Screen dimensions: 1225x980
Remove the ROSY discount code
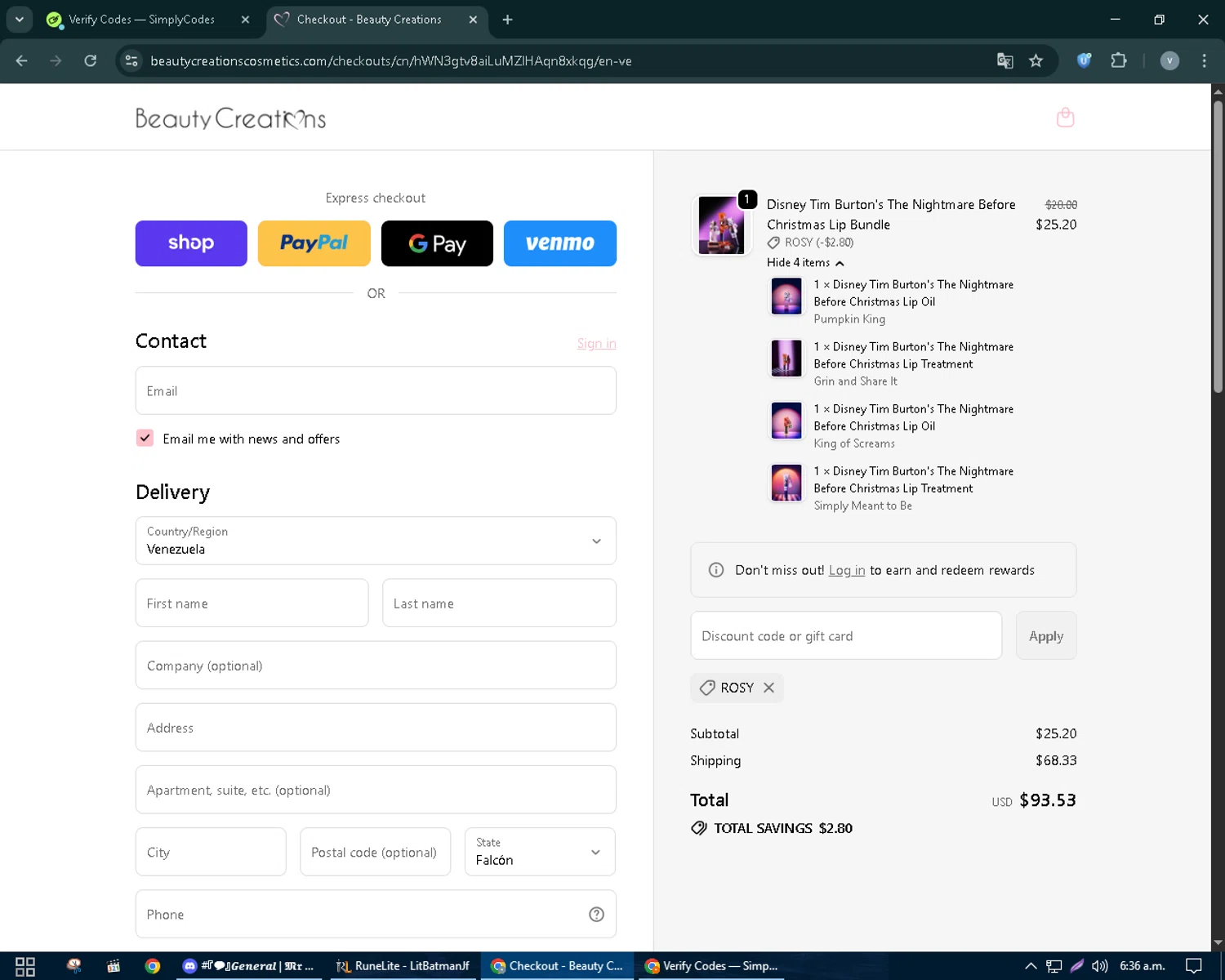(x=768, y=688)
